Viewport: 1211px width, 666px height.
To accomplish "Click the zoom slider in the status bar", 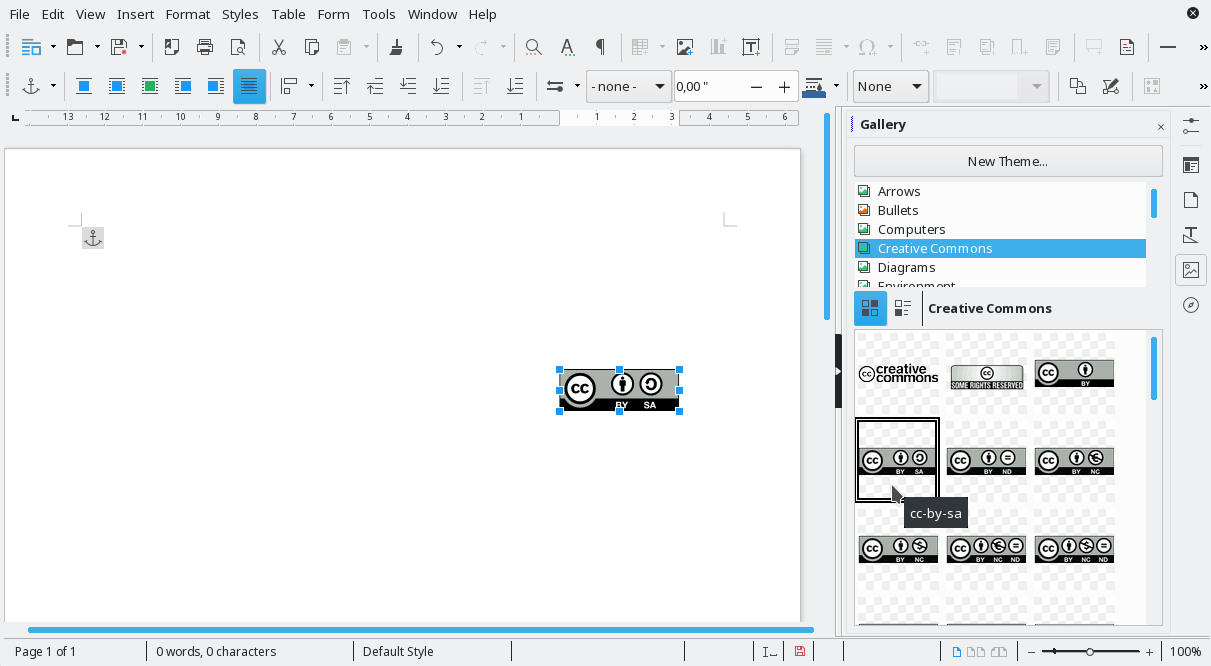I will (1090, 651).
